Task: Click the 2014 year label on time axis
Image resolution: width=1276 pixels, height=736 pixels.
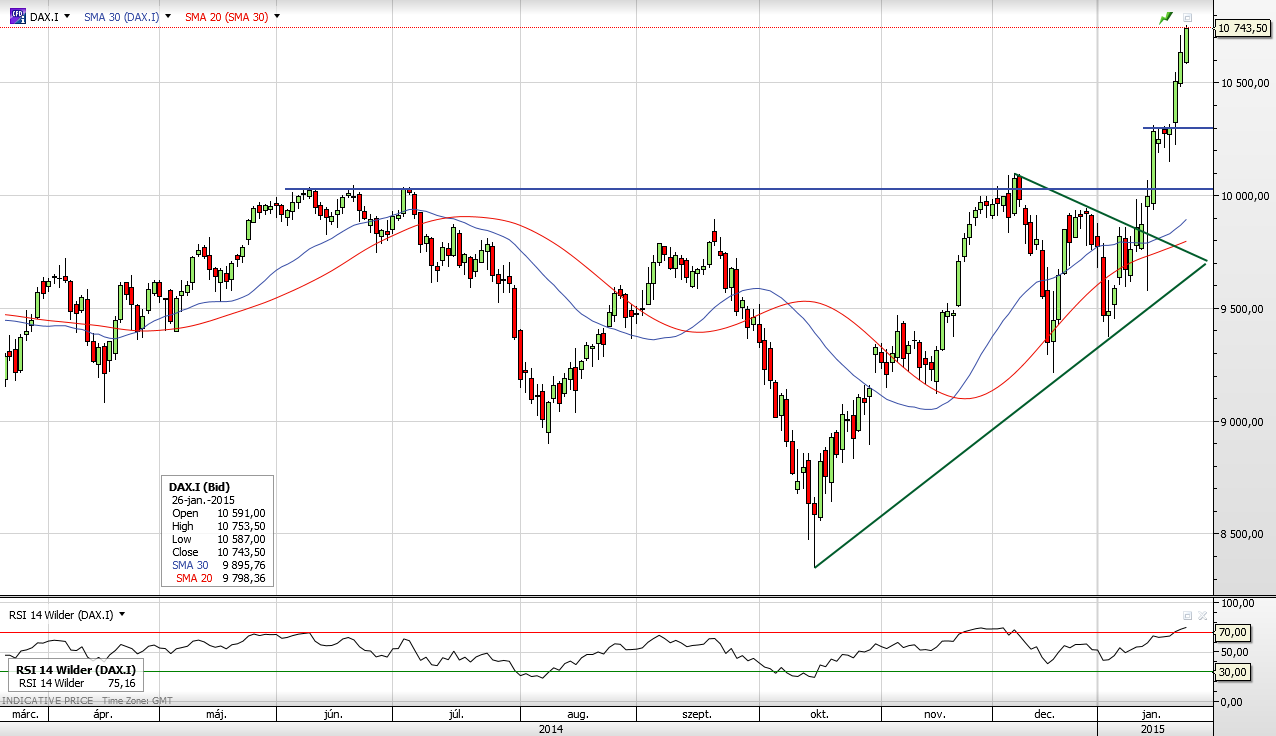Action: [x=550, y=729]
